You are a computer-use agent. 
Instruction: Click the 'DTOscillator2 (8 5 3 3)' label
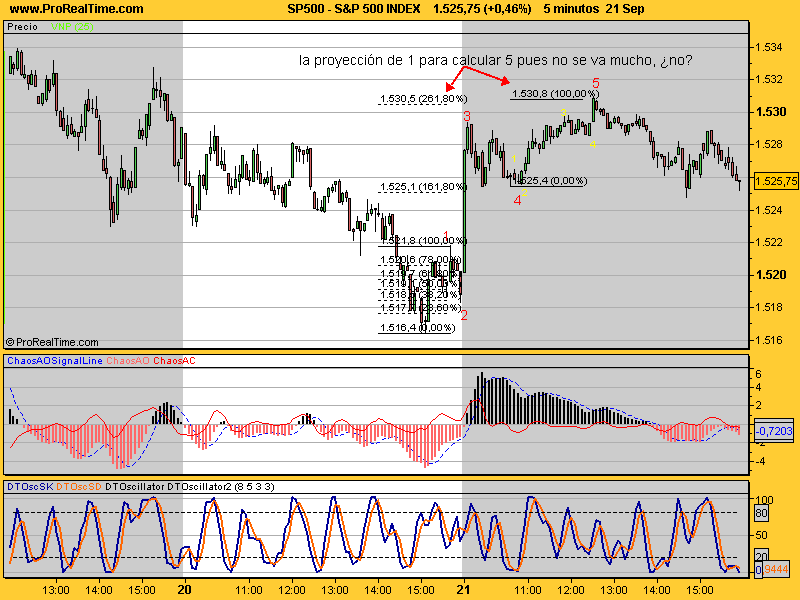(220, 487)
